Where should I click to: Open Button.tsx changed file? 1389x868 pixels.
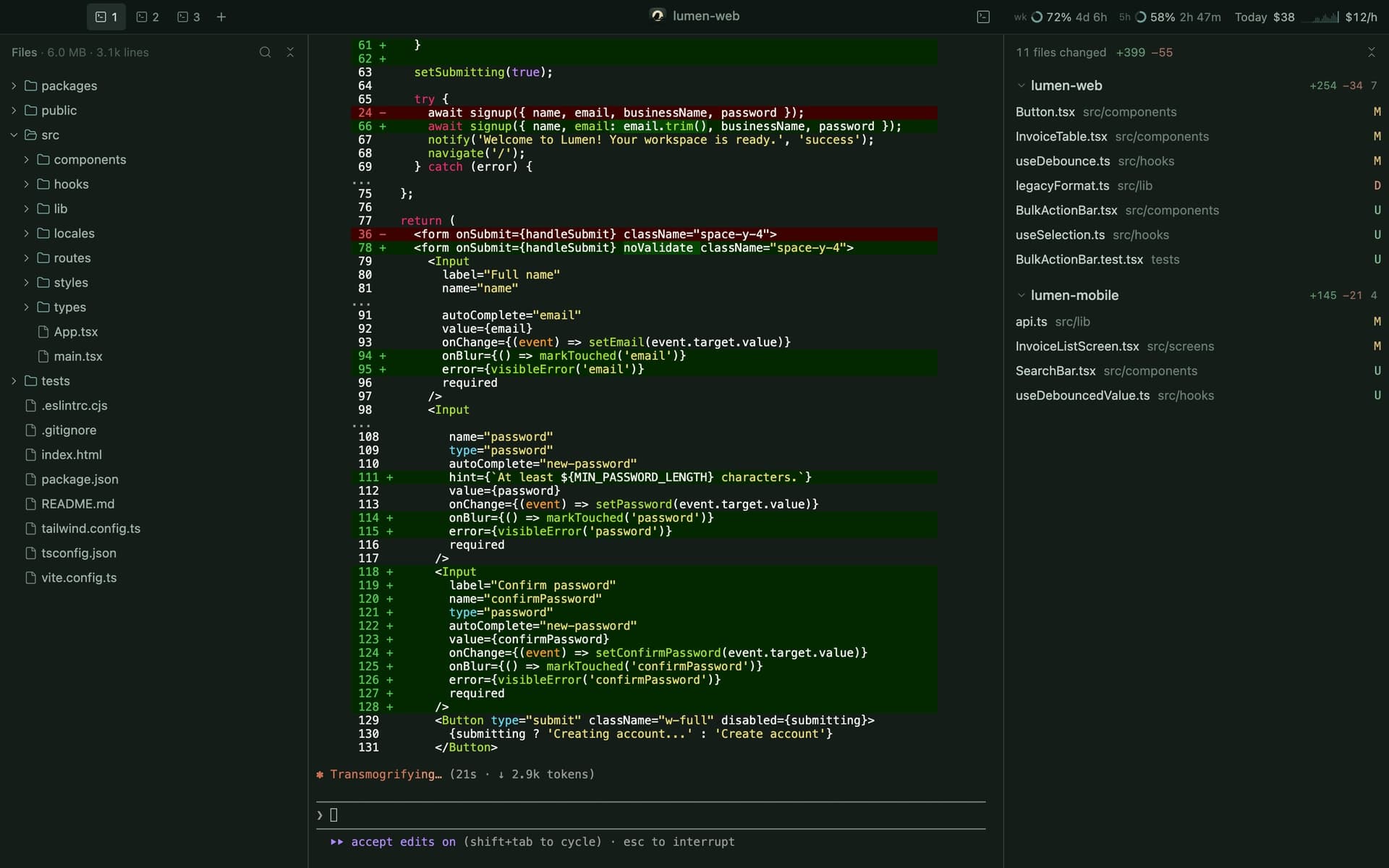pyautogui.click(x=1197, y=111)
